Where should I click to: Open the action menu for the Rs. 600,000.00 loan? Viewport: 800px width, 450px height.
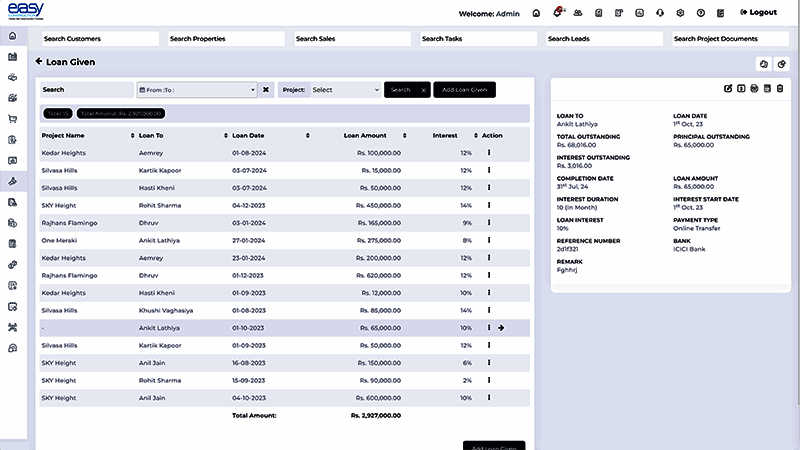(489, 397)
